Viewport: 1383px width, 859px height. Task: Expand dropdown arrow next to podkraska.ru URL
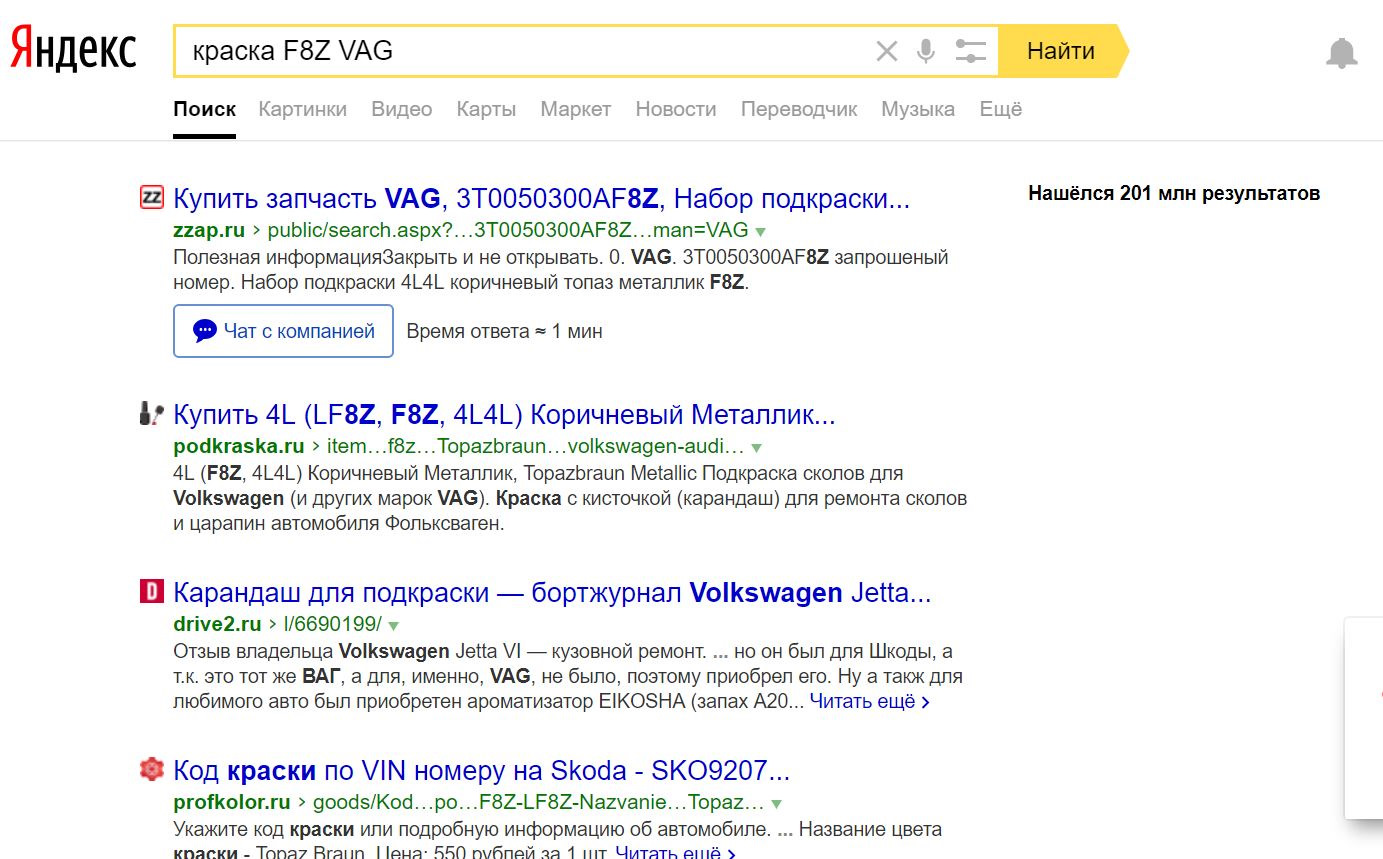point(756,447)
